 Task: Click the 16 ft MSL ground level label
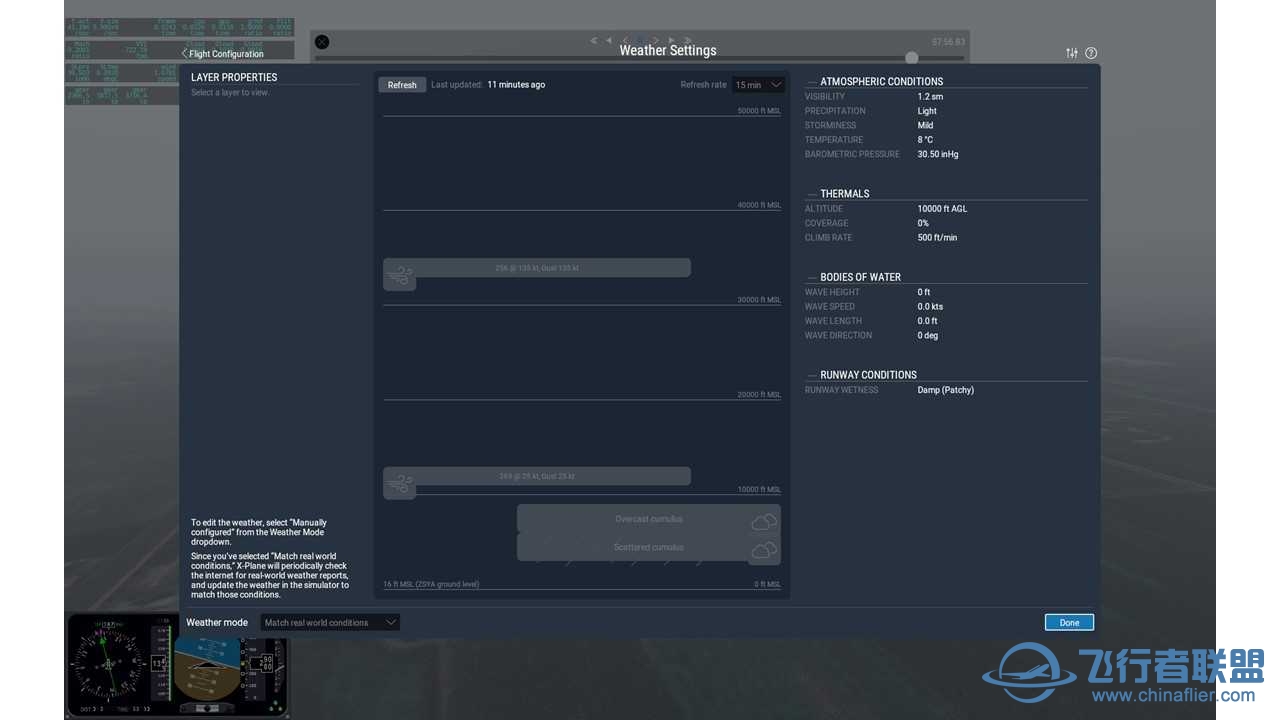[431, 584]
